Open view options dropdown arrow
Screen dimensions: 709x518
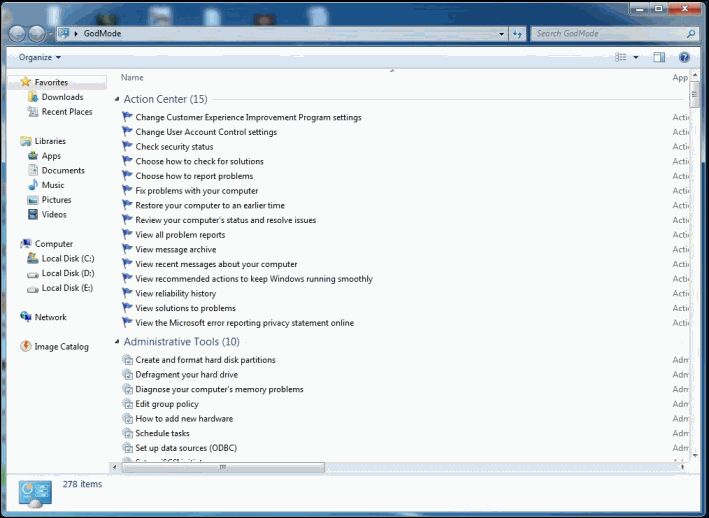click(x=636, y=57)
